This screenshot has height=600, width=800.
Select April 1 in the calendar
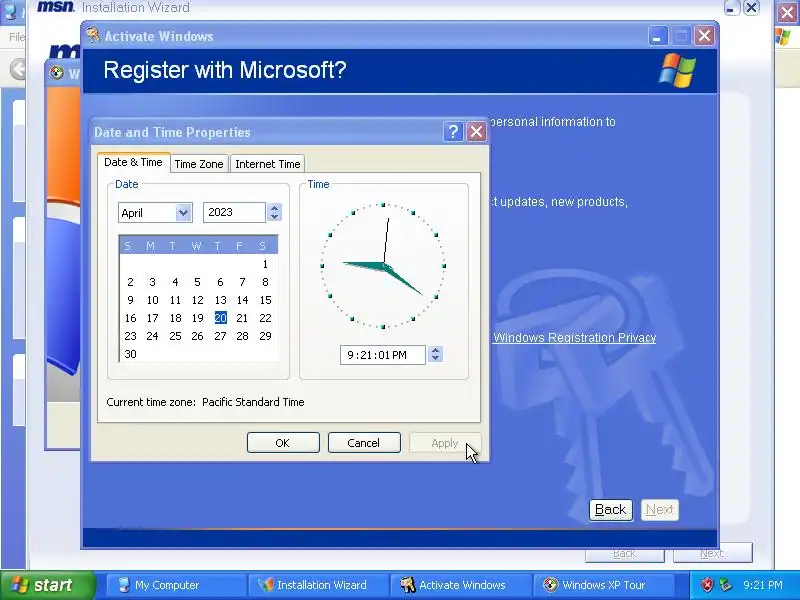click(265, 264)
